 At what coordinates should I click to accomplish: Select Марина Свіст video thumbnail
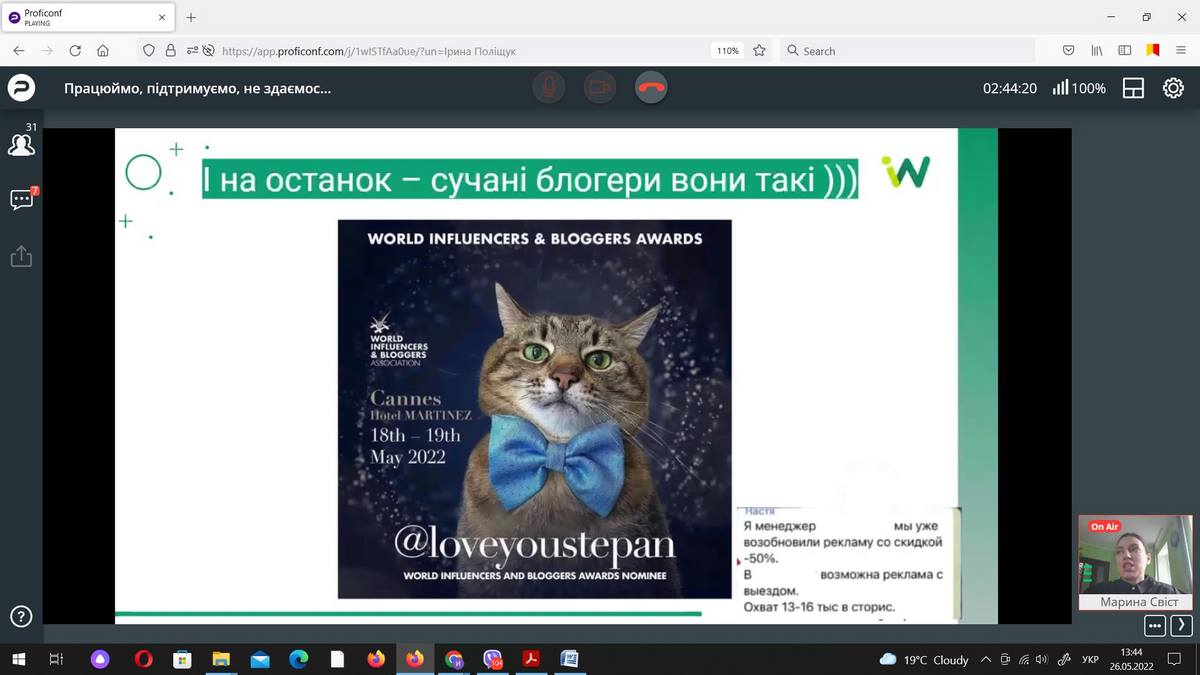coord(1135,562)
